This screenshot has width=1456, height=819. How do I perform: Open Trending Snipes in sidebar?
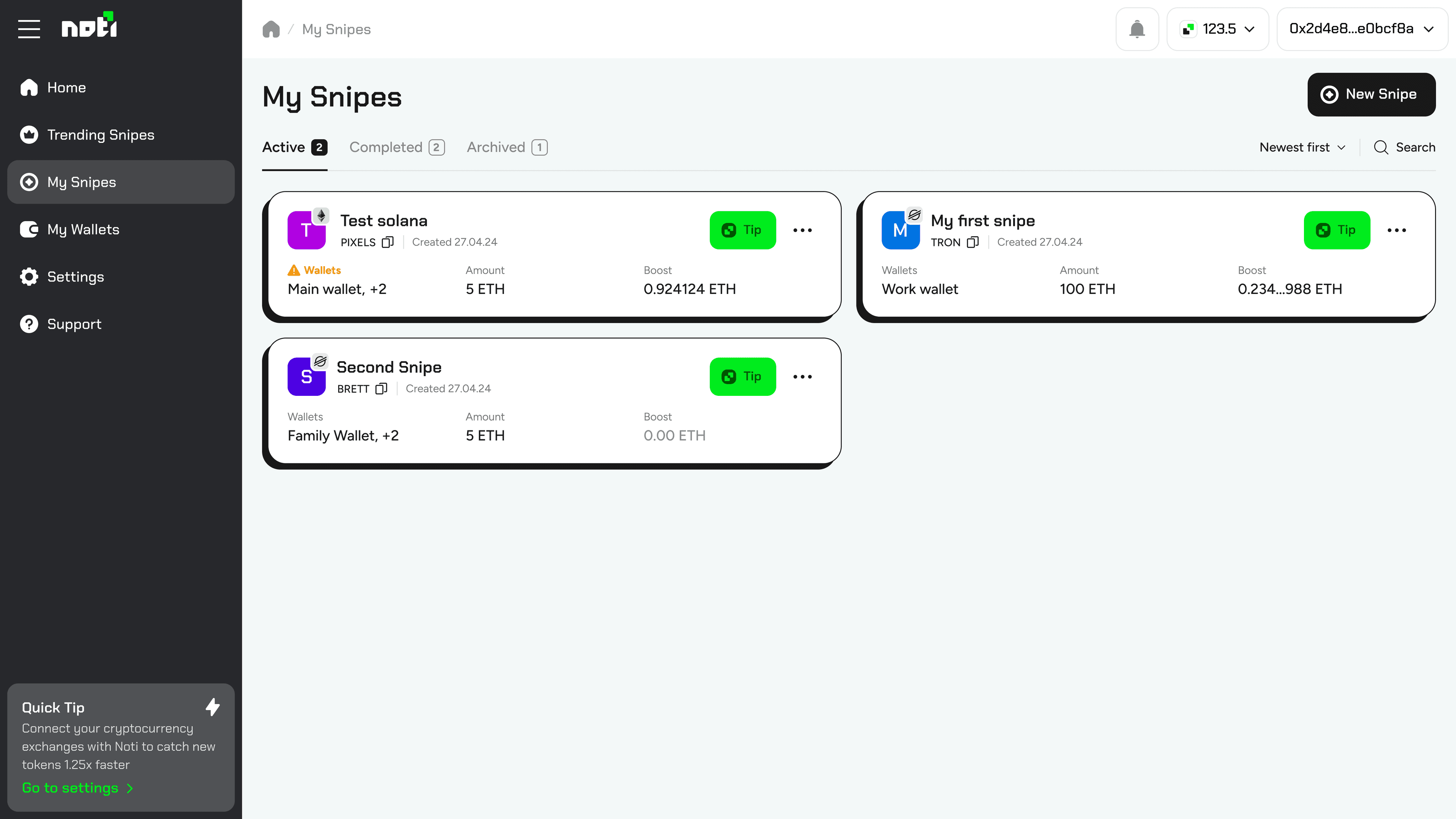(x=100, y=135)
